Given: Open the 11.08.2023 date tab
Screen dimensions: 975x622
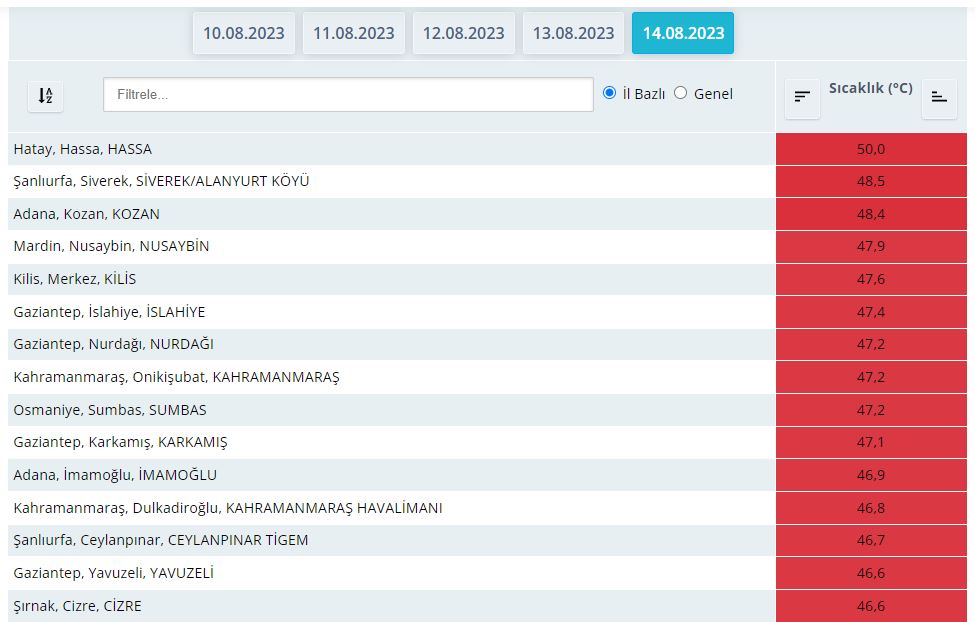Looking at the screenshot, I should [x=354, y=33].
